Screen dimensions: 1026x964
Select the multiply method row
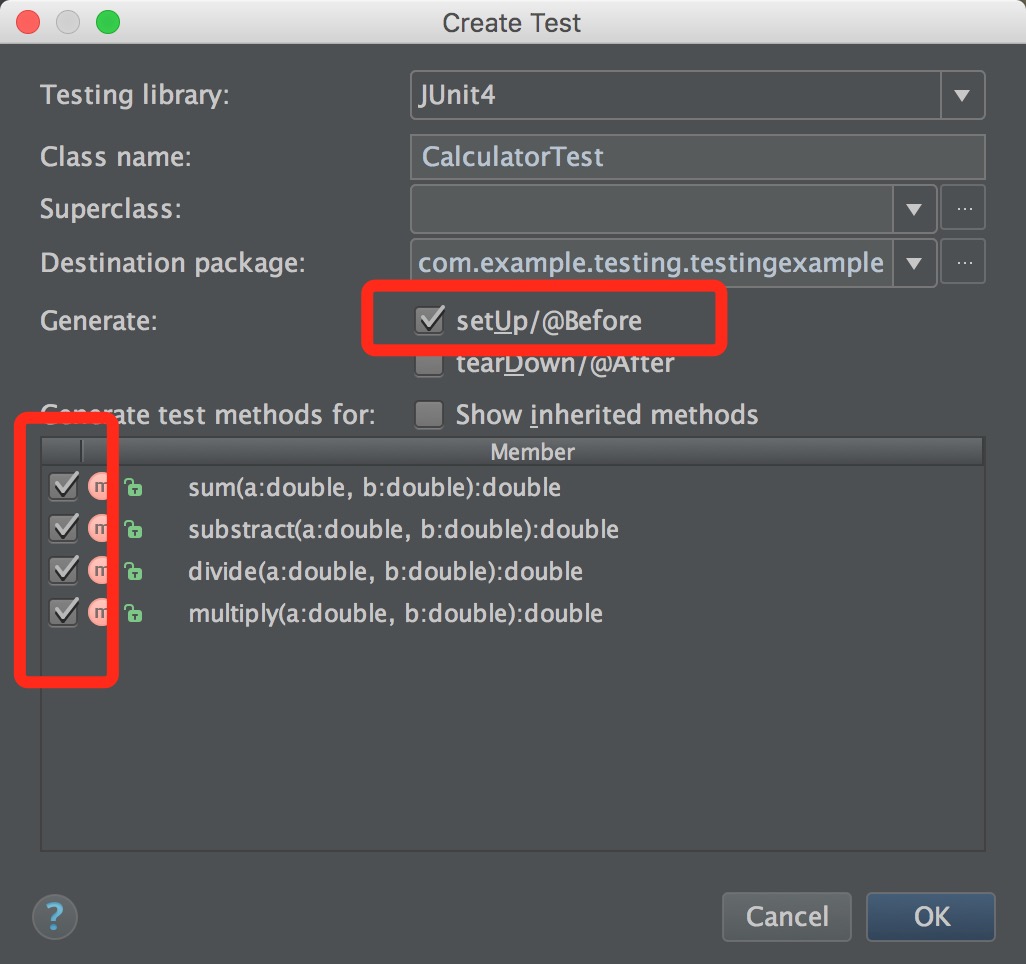tap(395, 613)
